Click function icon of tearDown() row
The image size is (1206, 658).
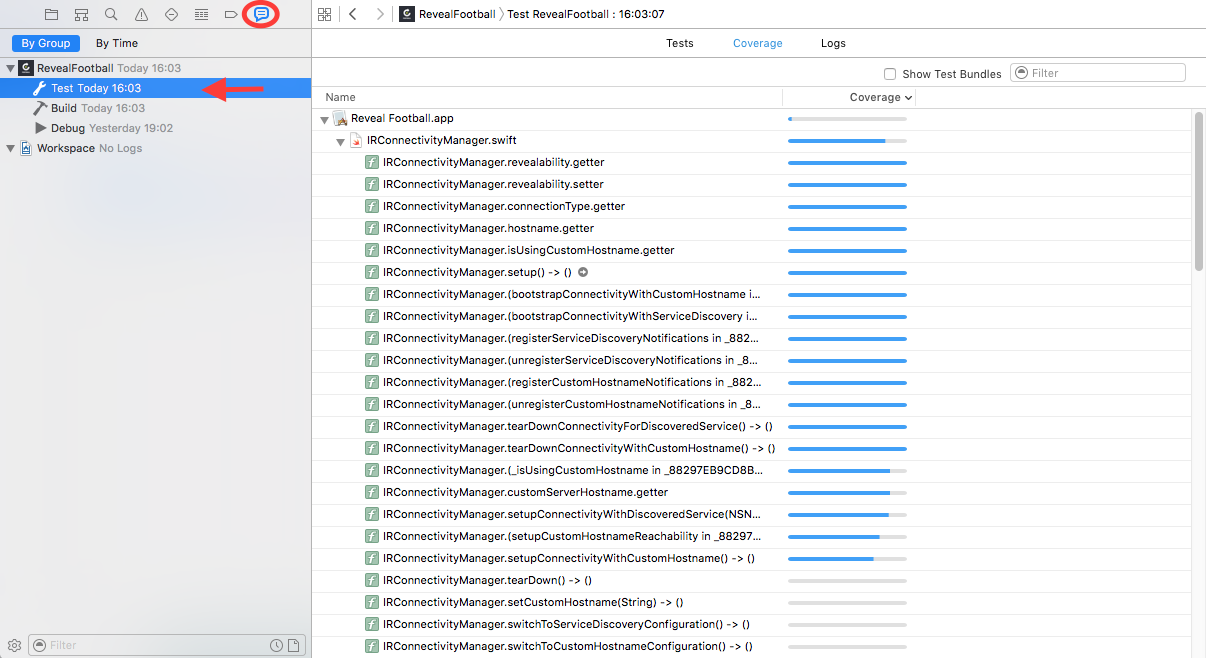click(372, 580)
